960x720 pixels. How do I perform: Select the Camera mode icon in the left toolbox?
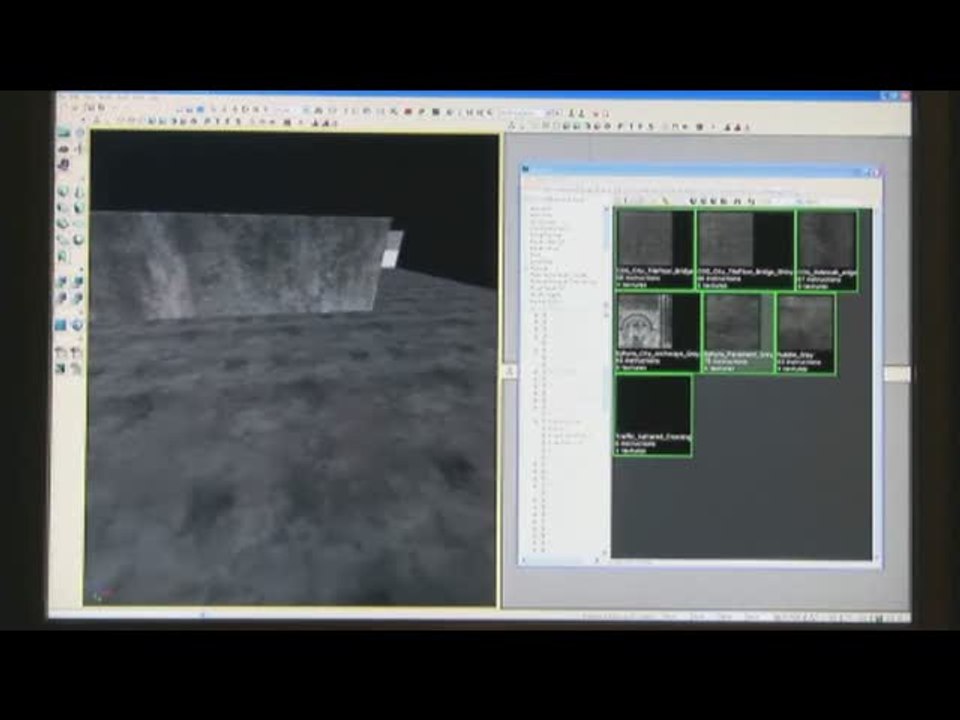click(x=64, y=133)
